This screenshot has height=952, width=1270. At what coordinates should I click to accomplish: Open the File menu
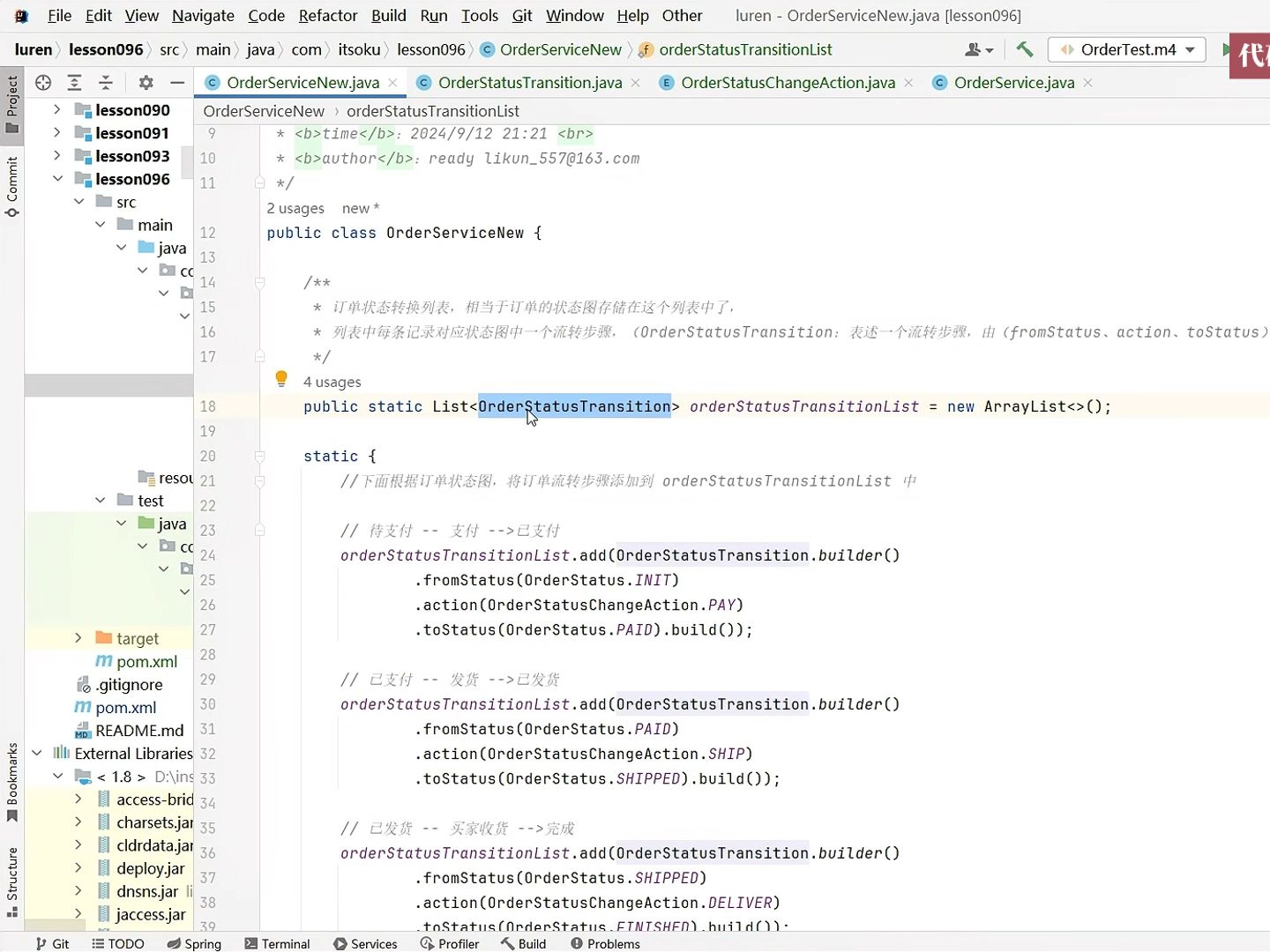[x=59, y=15]
